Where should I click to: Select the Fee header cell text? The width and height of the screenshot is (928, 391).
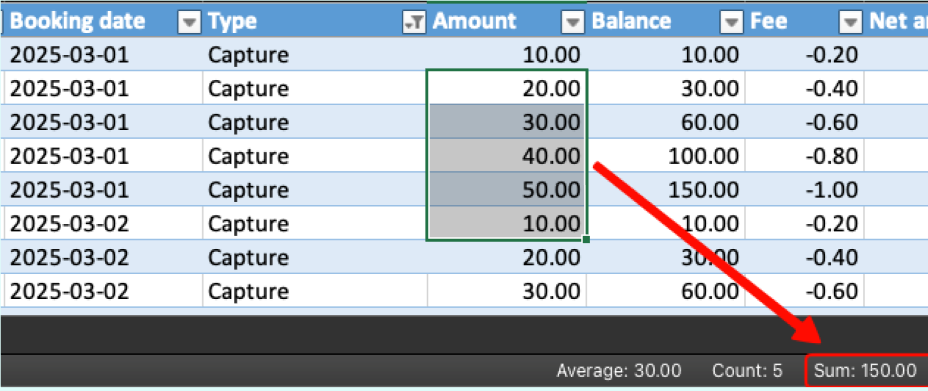[768, 21]
